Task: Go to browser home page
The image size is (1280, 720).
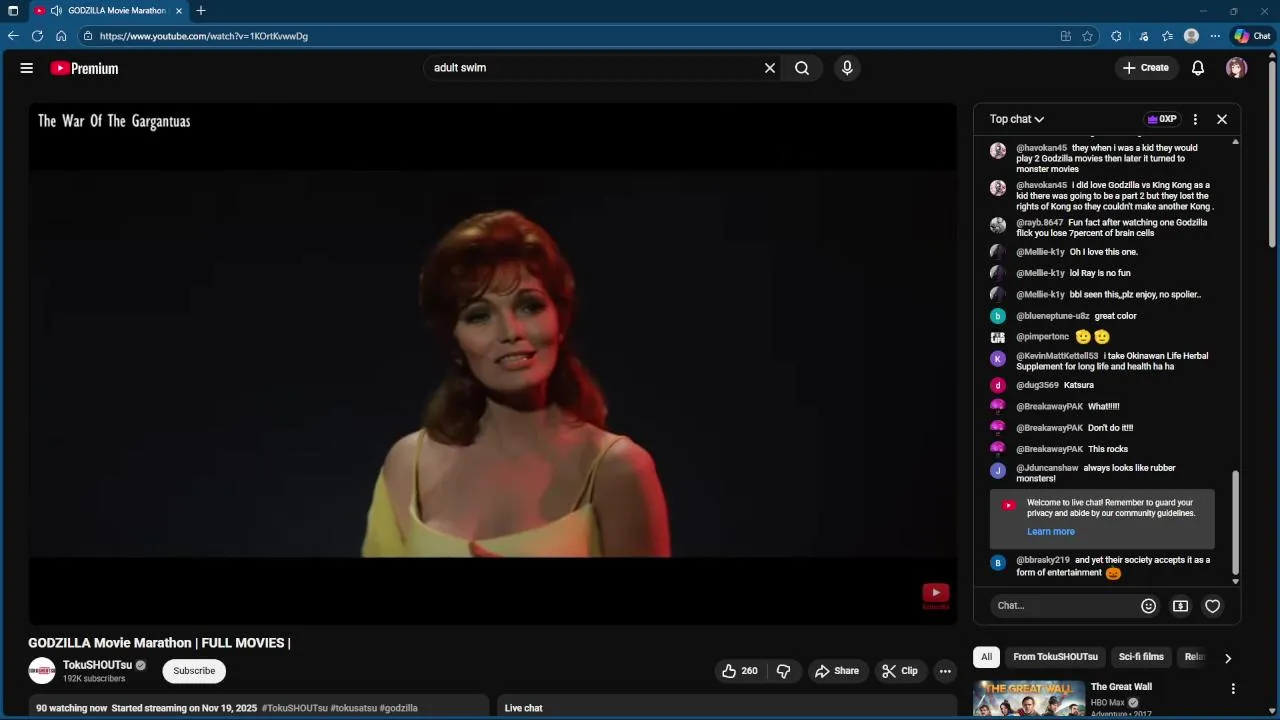Action: [x=61, y=36]
